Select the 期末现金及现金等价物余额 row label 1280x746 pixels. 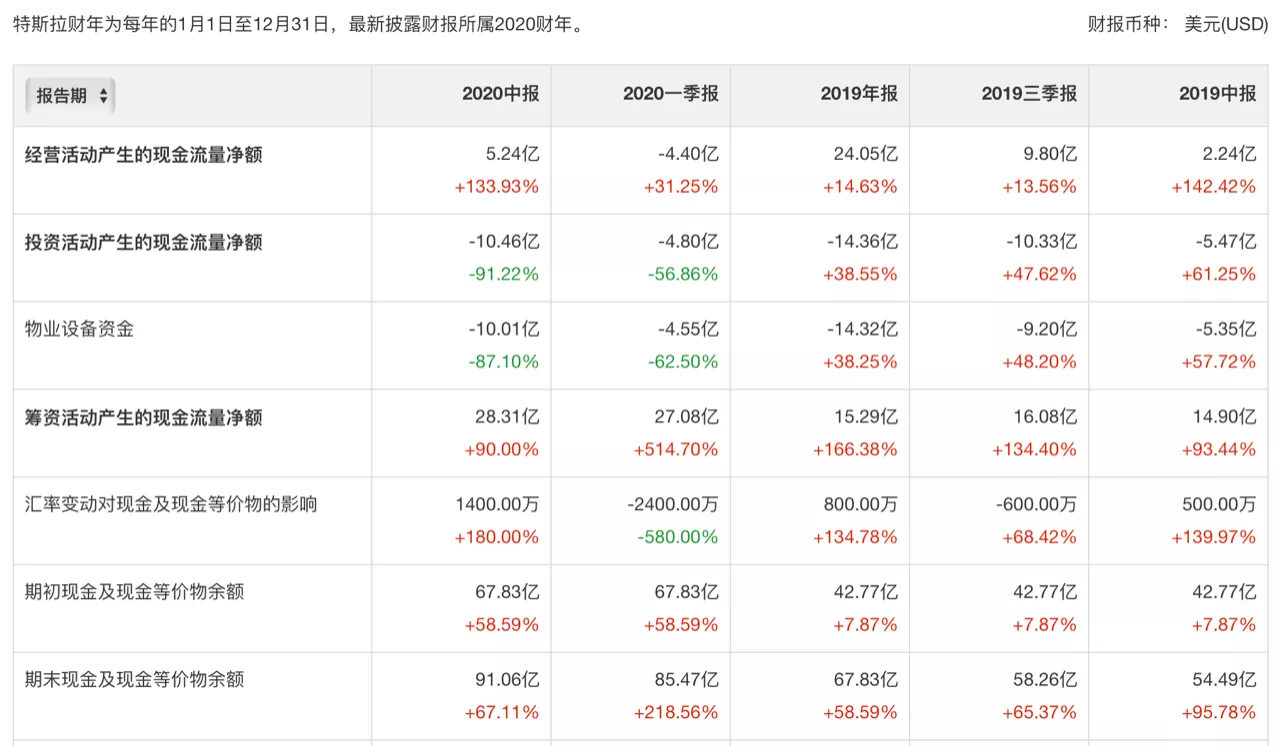[135, 680]
